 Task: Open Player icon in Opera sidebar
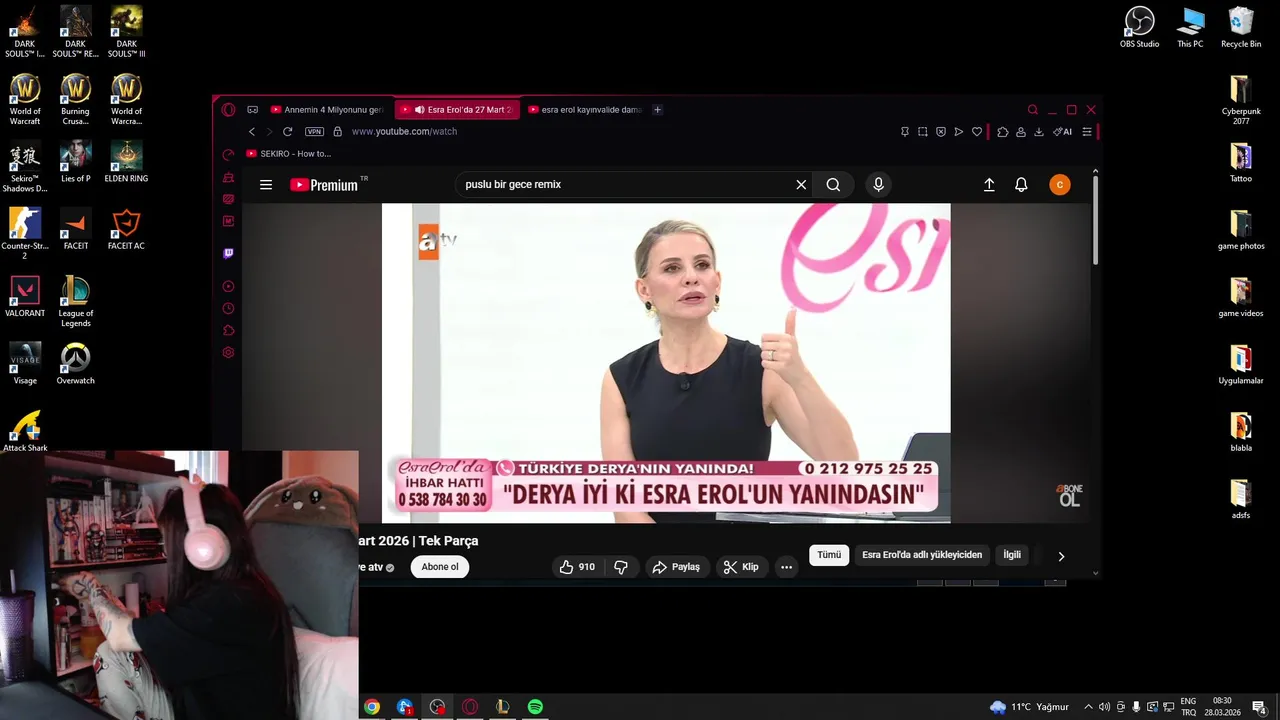[228, 287]
